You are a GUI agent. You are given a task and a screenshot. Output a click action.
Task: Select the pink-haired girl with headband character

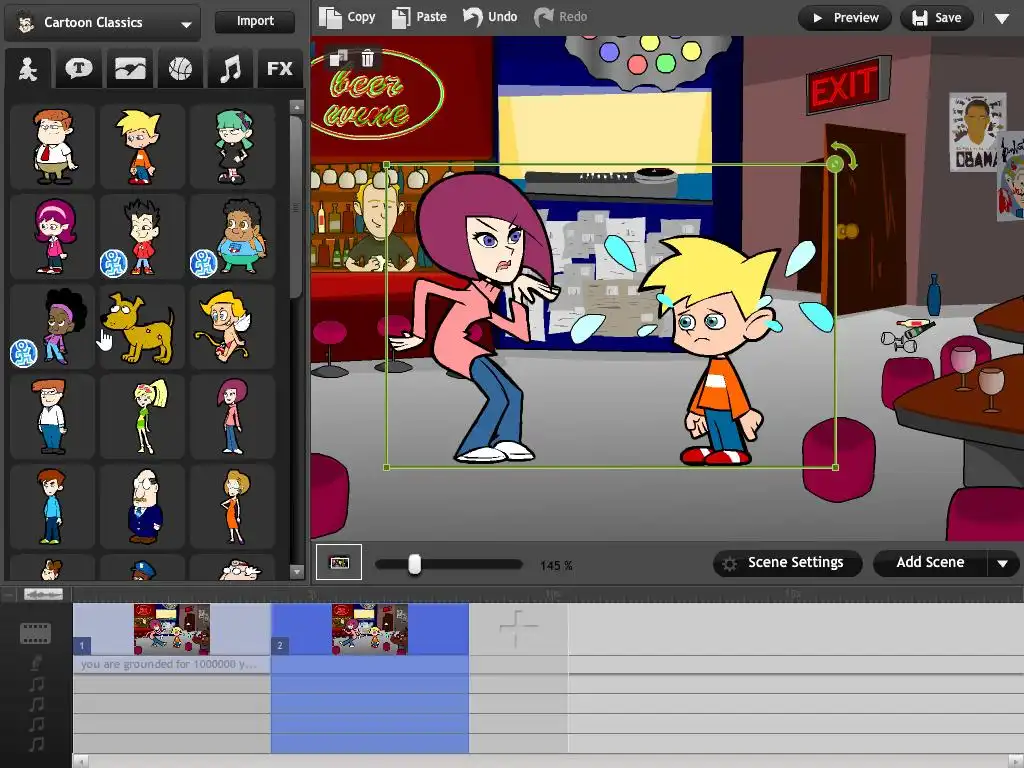click(x=52, y=237)
